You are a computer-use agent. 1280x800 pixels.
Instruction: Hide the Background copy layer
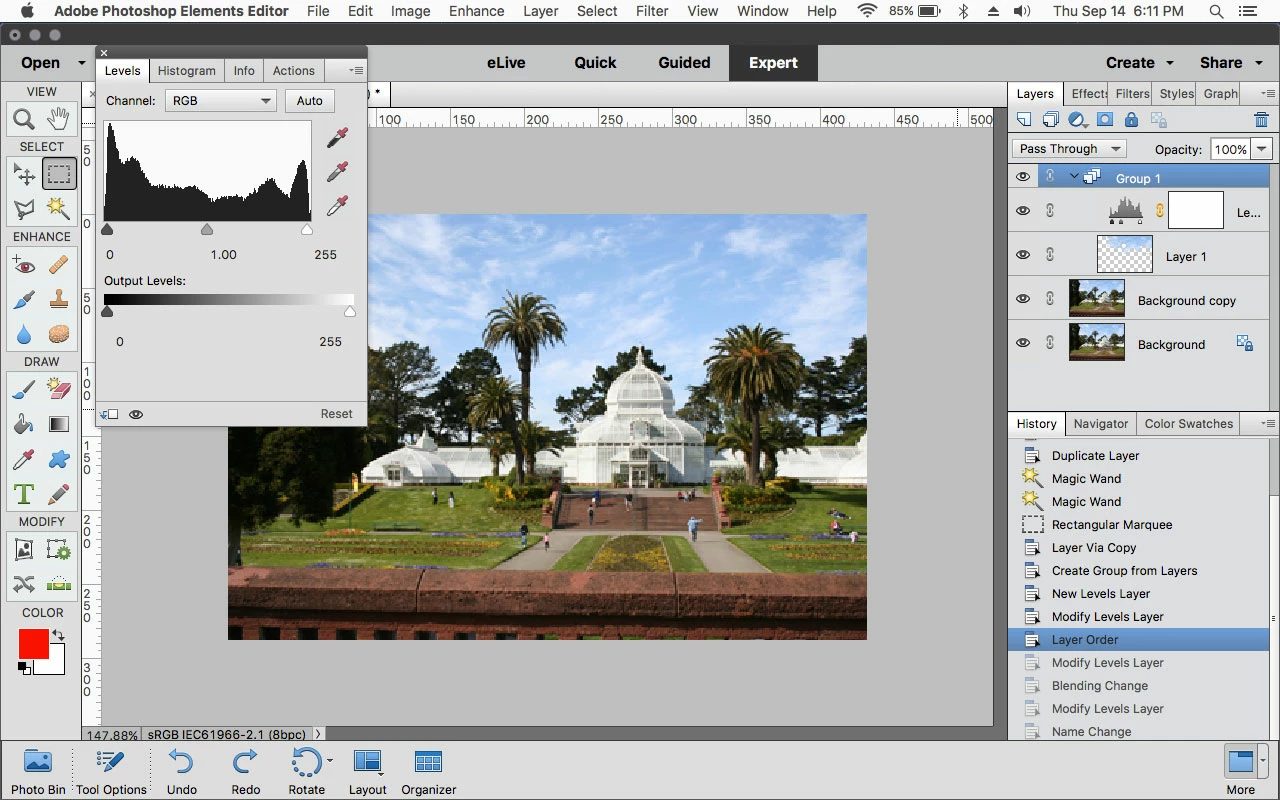tap(1022, 299)
